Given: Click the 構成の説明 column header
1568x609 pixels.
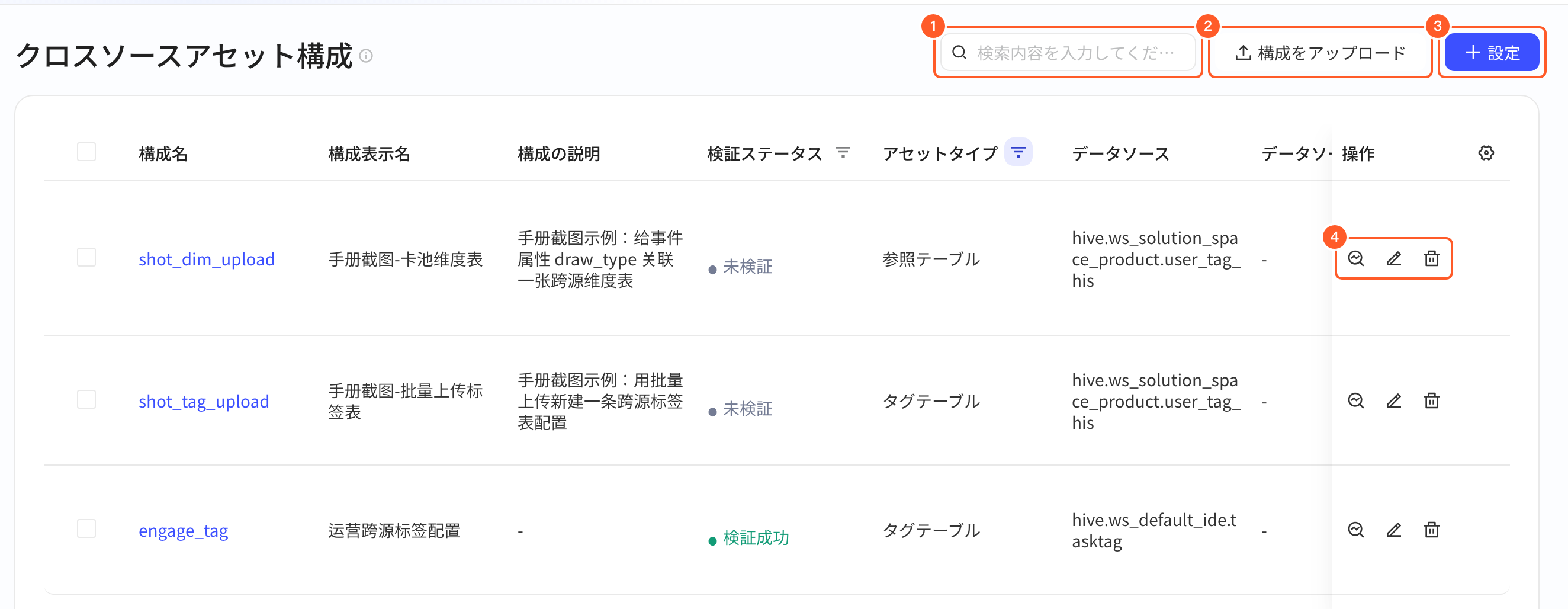Looking at the screenshot, I should [559, 153].
